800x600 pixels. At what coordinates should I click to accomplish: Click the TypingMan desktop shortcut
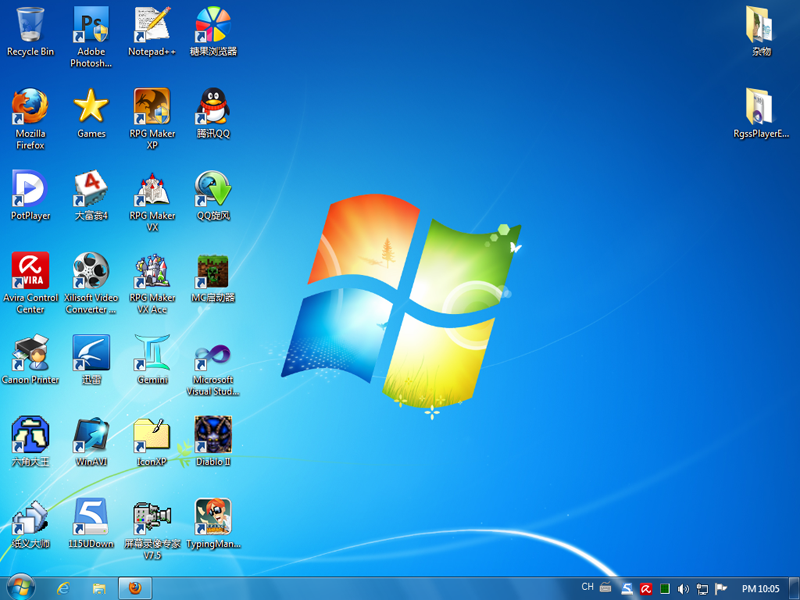click(x=213, y=517)
